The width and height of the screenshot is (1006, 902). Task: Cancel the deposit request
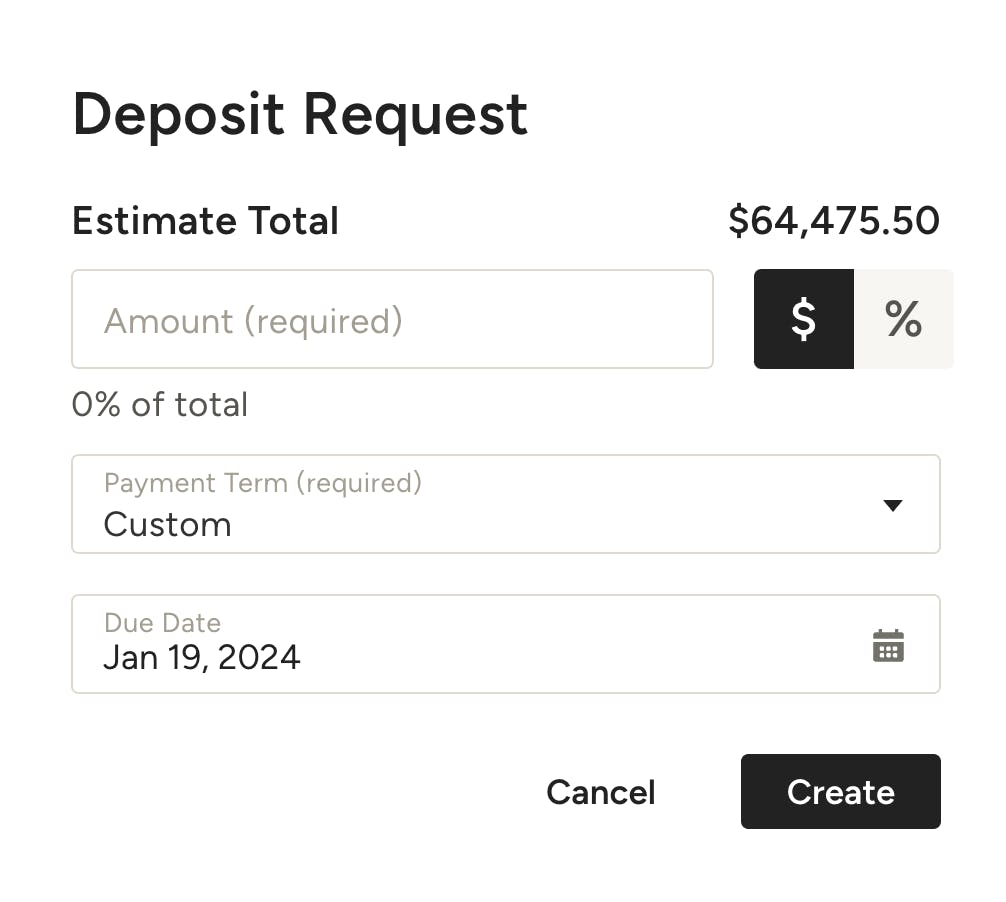click(601, 792)
